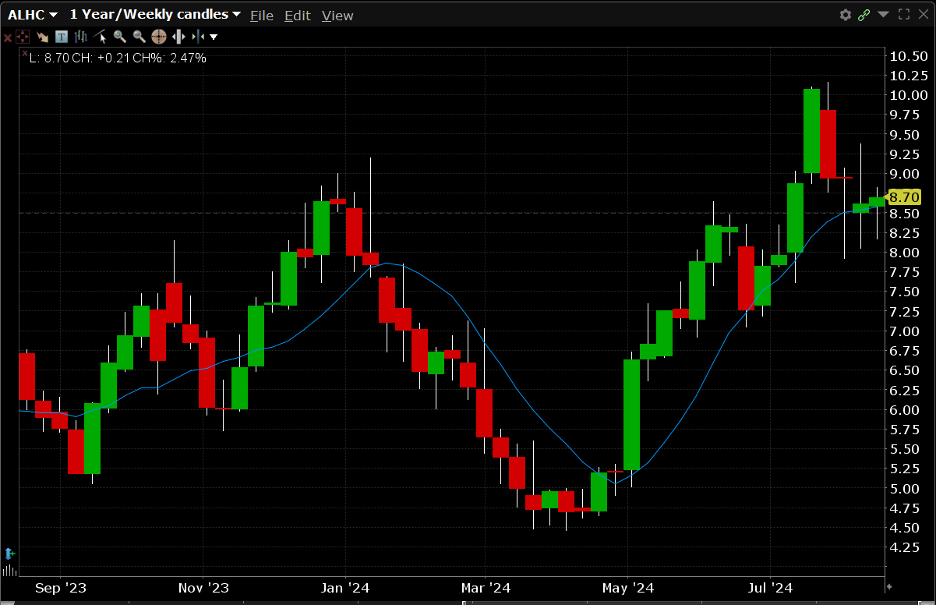Click the Jan '24 axis label
This screenshot has width=936, height=606.
[345, 588]
